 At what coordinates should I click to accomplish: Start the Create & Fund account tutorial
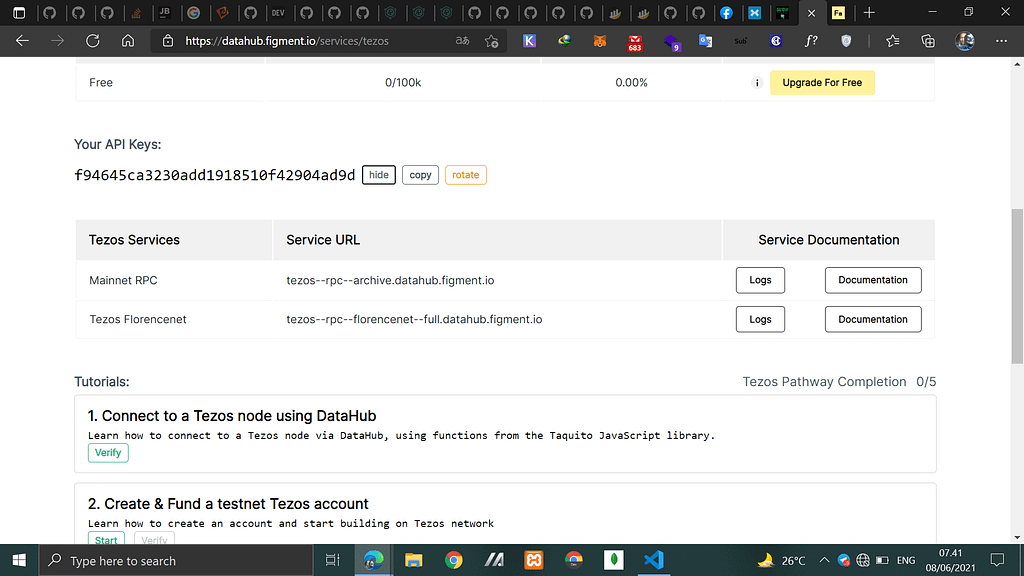106,539
